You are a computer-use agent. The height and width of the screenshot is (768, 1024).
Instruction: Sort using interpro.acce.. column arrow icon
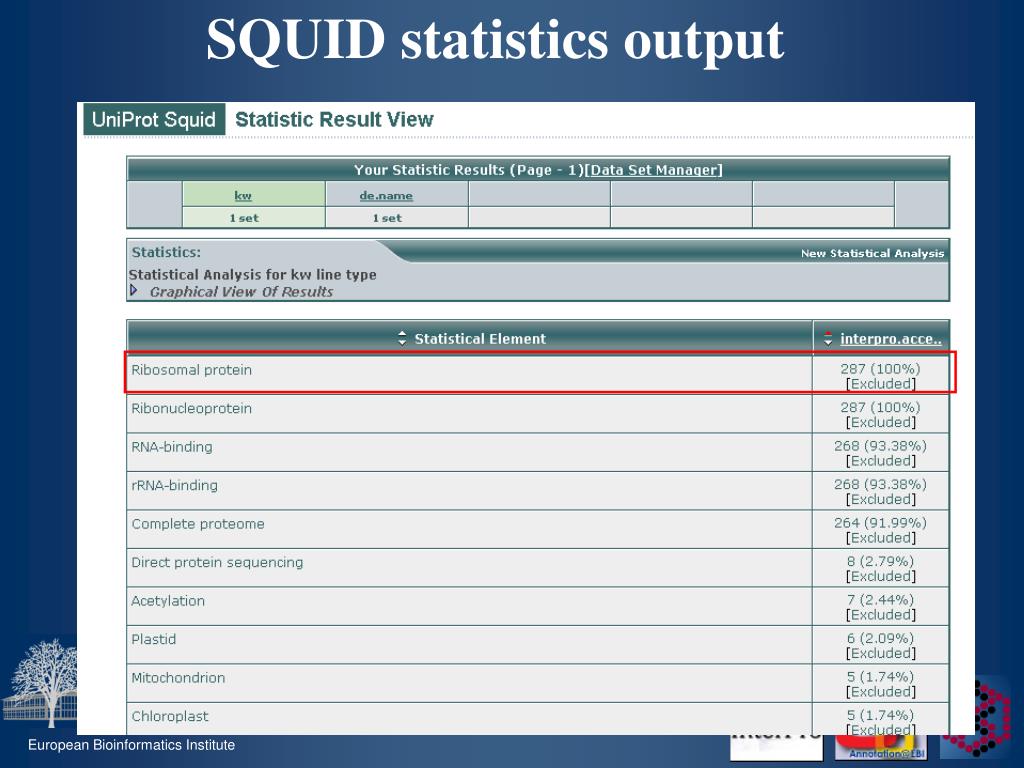pyautogui.click(x=828, y=338)
